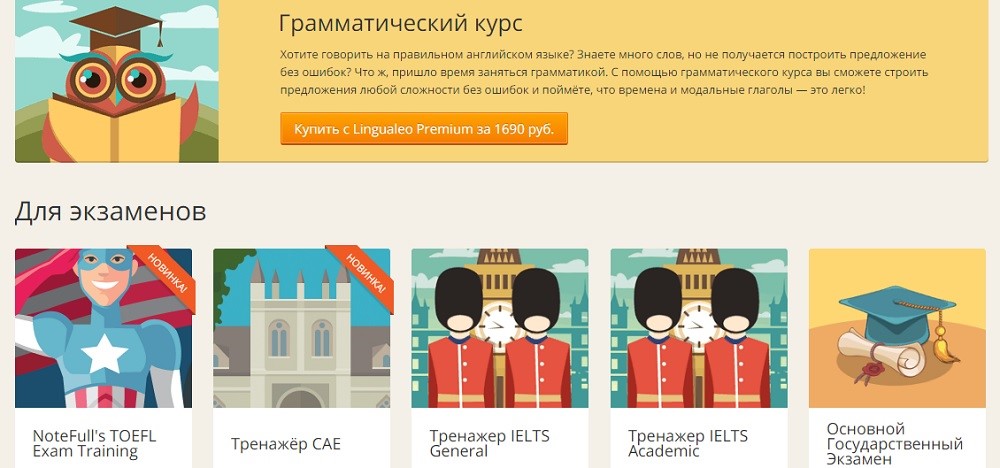1000x468 pixels.
Task: Select the Тренажер IELTS Academic title
Action: (688, 444)
